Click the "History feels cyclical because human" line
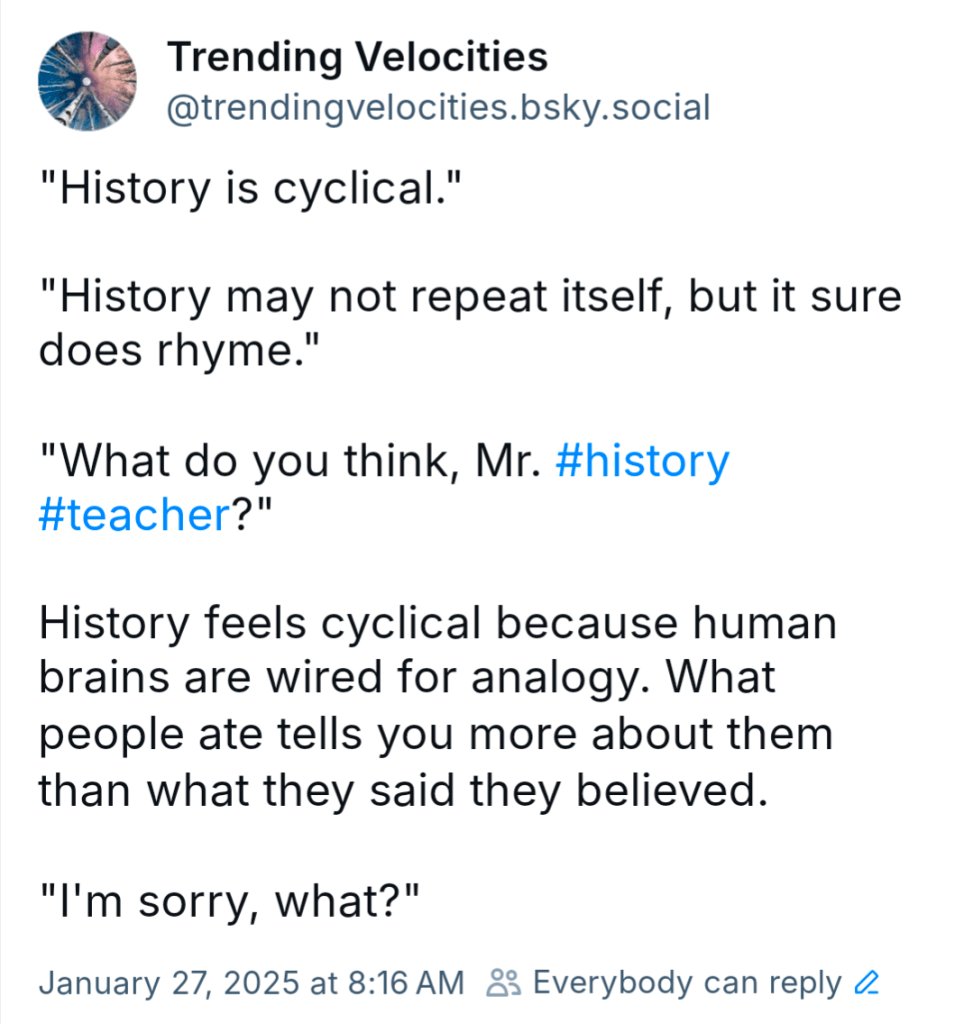973x1024 pixels. point(437,625)
